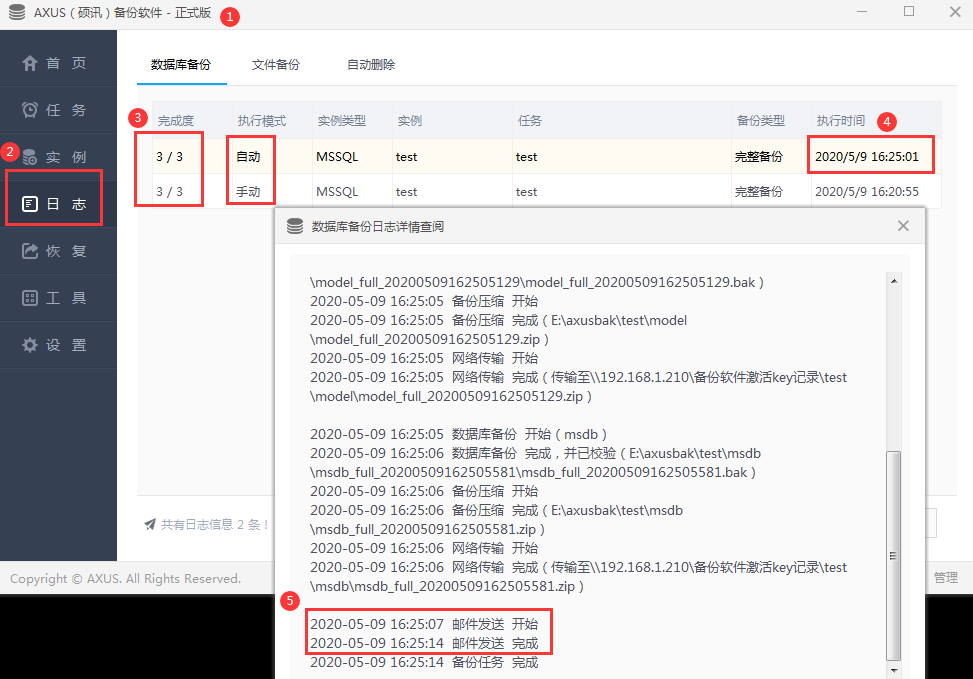Close the 数据库备份日志详情查阅 dialog
Screen dimensions: 973x679
[x=903, y=226]
